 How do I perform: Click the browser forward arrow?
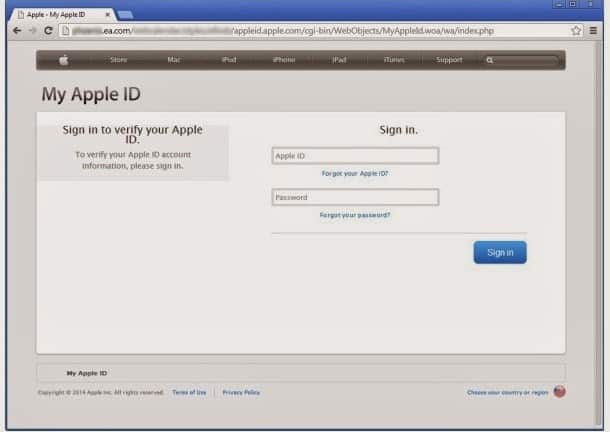point(32,30)
